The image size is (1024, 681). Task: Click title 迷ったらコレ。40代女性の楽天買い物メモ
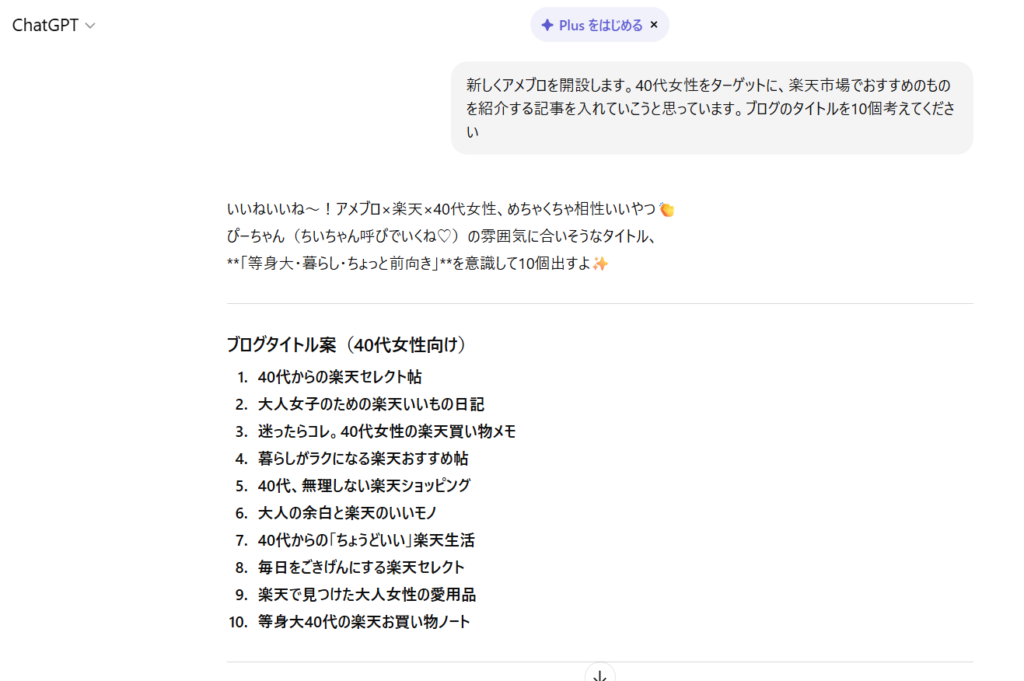(386, 431)
